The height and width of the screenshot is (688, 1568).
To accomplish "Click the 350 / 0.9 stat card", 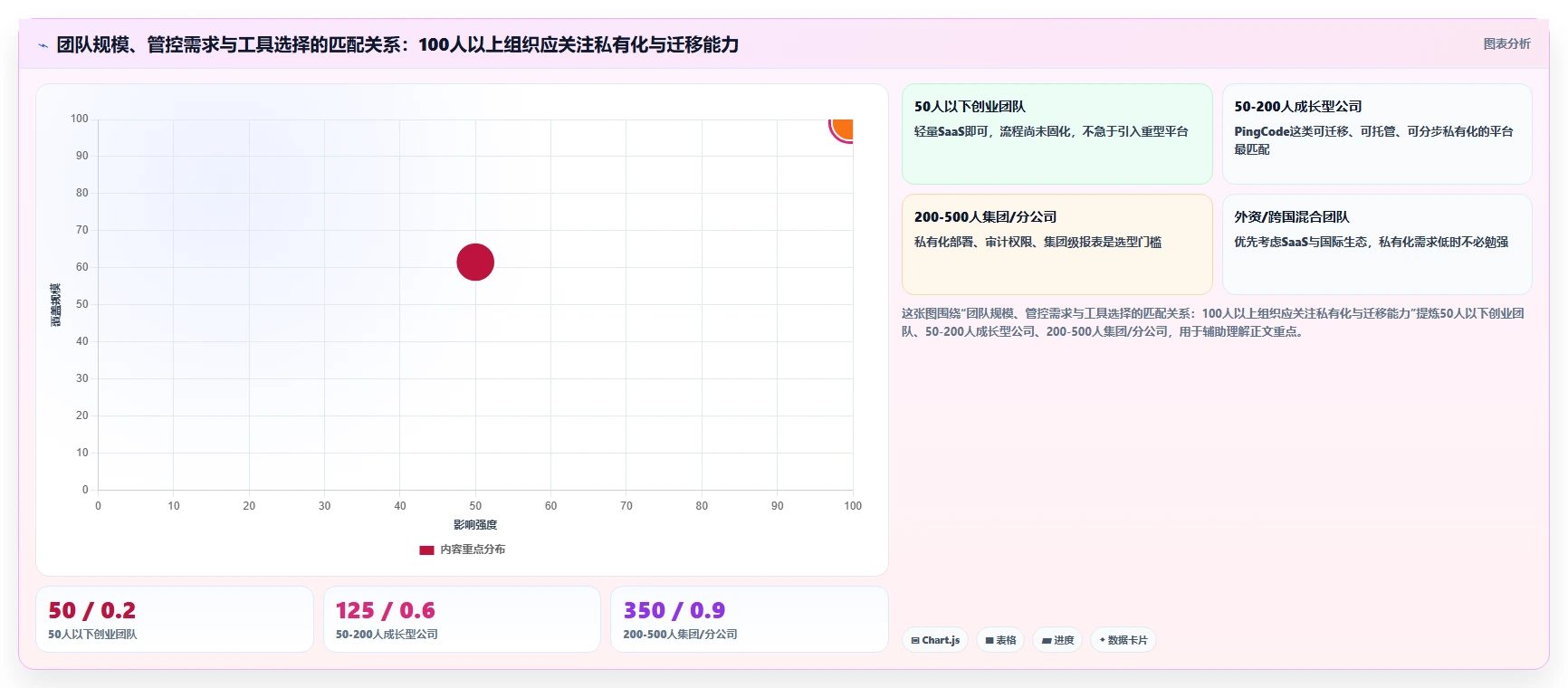I will point(750,619).
